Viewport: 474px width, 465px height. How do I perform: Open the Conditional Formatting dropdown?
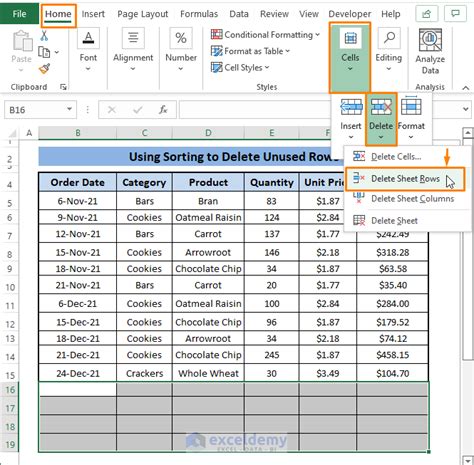click(x=317, y=34)
